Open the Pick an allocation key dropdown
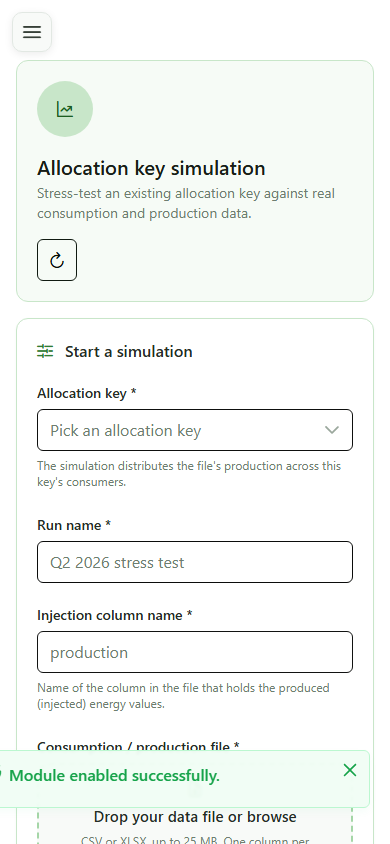 click(195, 430)
